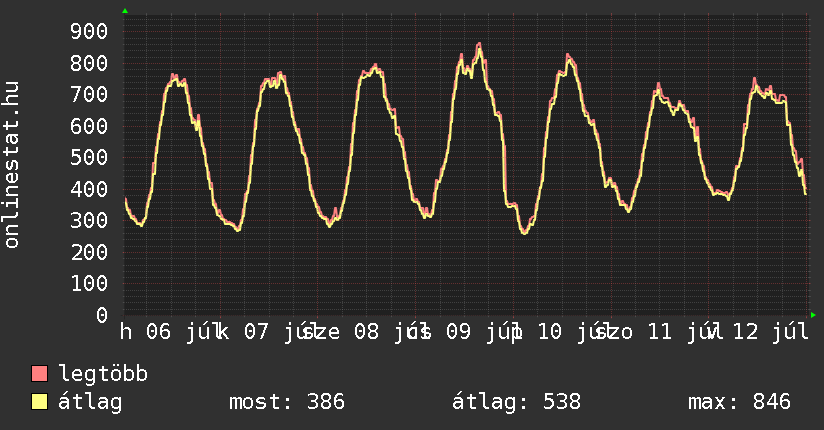Click the pink legtöbb legend swatch
824x430 pixels.
39,374
